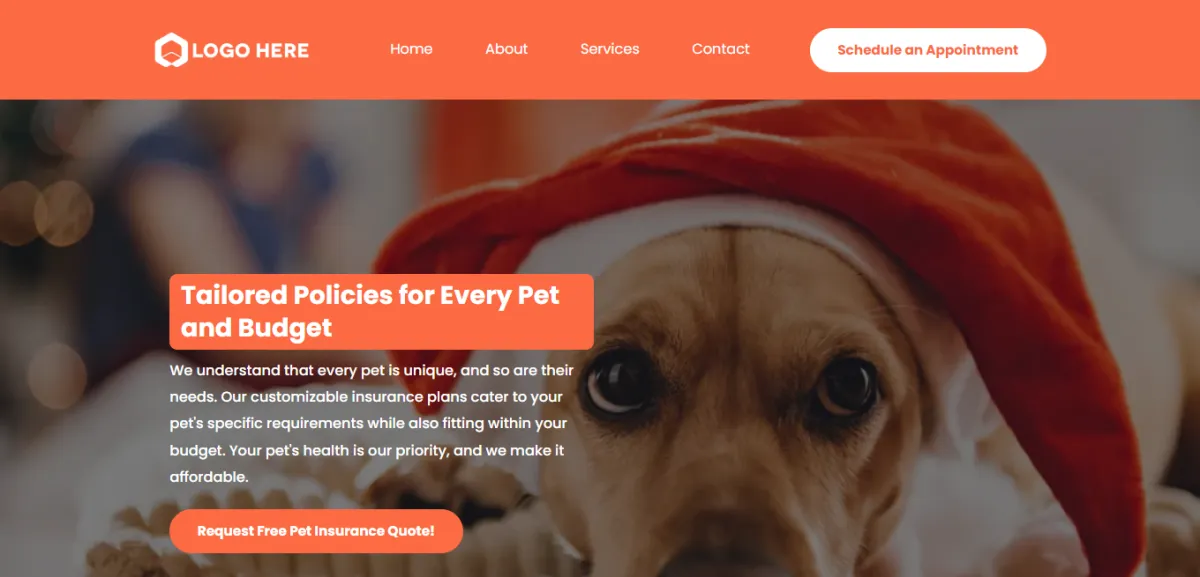The height and width of the screenshot is (577, 1200).
Task: Click the hexagon logo icon
Action: point(171,50)
